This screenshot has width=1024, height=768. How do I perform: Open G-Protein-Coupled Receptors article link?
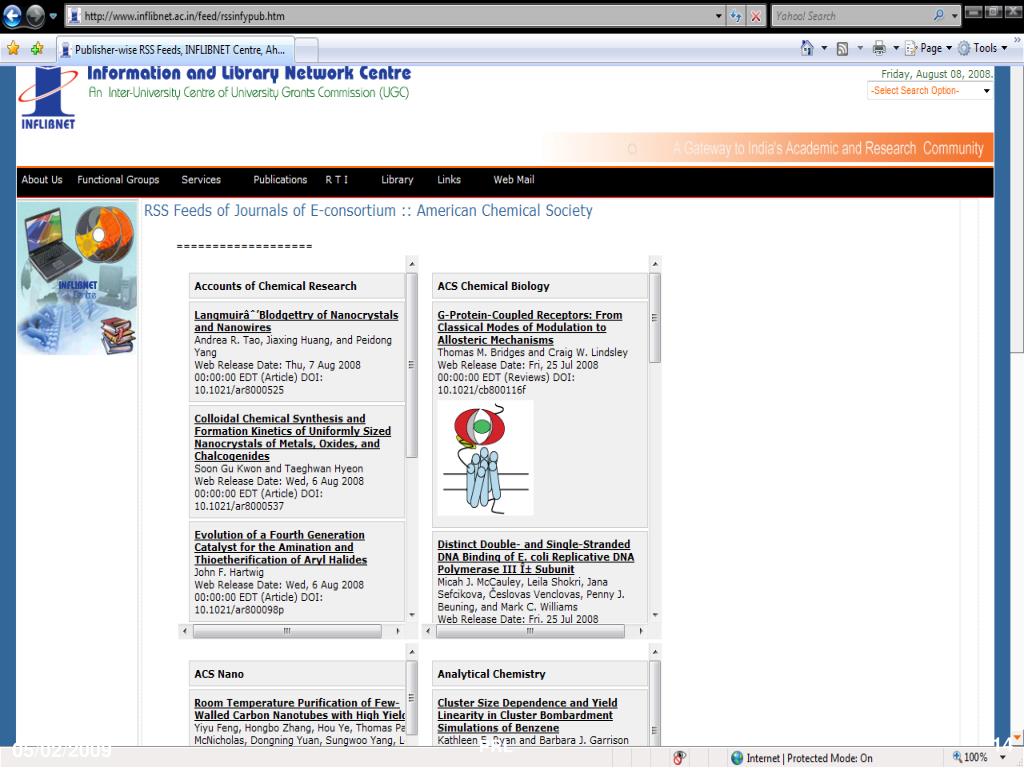point(530,327)
